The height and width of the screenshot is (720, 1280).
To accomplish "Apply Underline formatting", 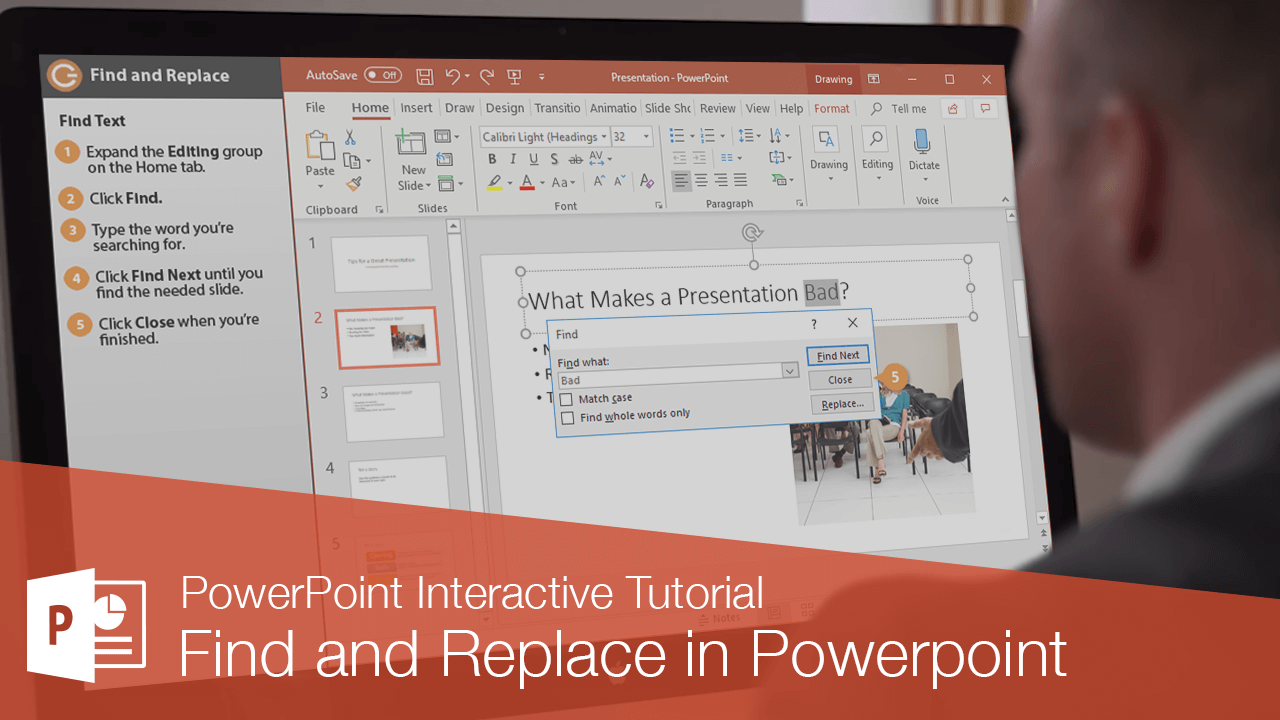I will pyautogui.click(x=533, y=160).
